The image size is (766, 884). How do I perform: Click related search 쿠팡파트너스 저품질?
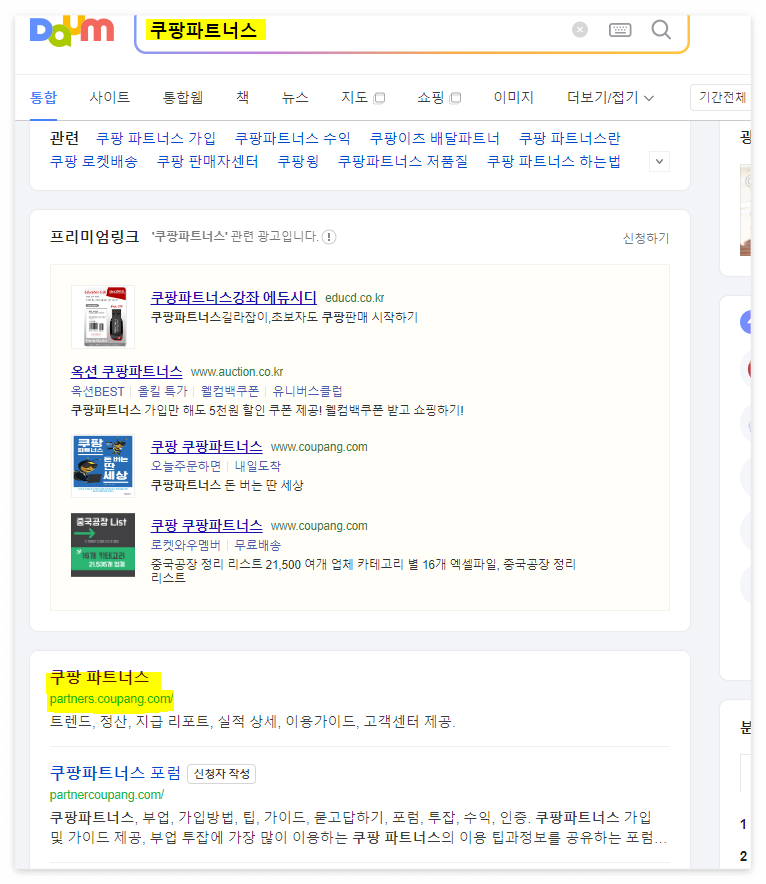[403, 162]
